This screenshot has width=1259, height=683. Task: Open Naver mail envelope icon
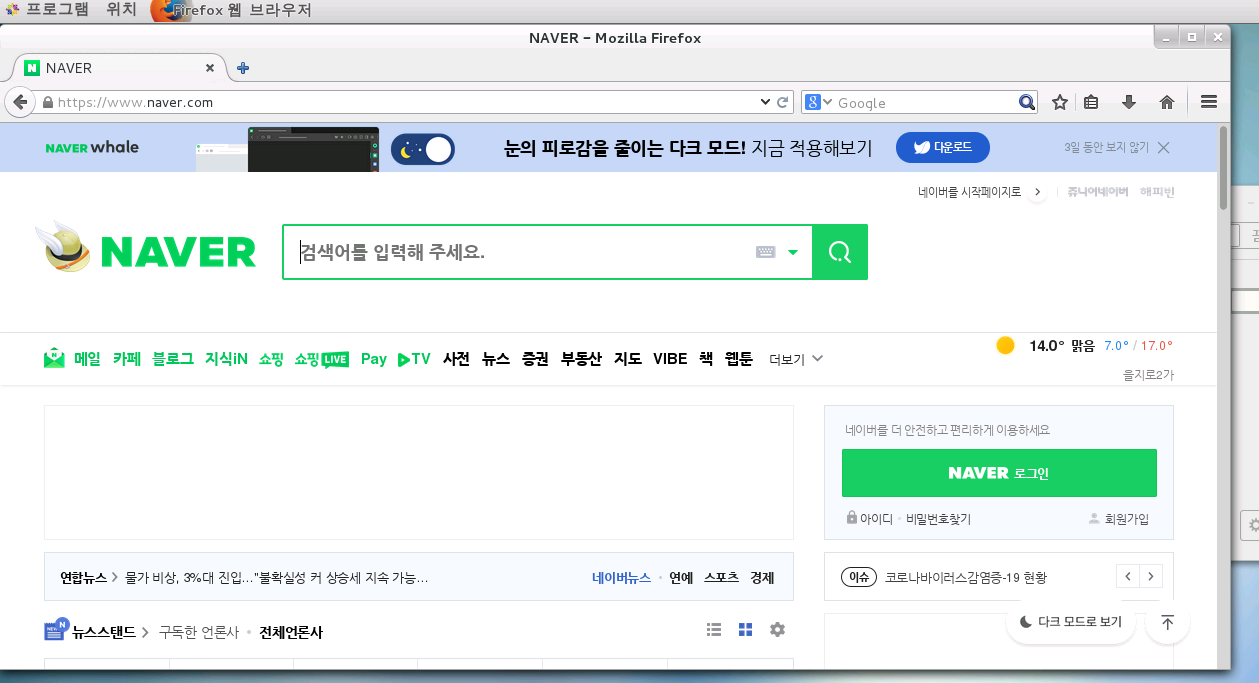[x=54, y=358]
